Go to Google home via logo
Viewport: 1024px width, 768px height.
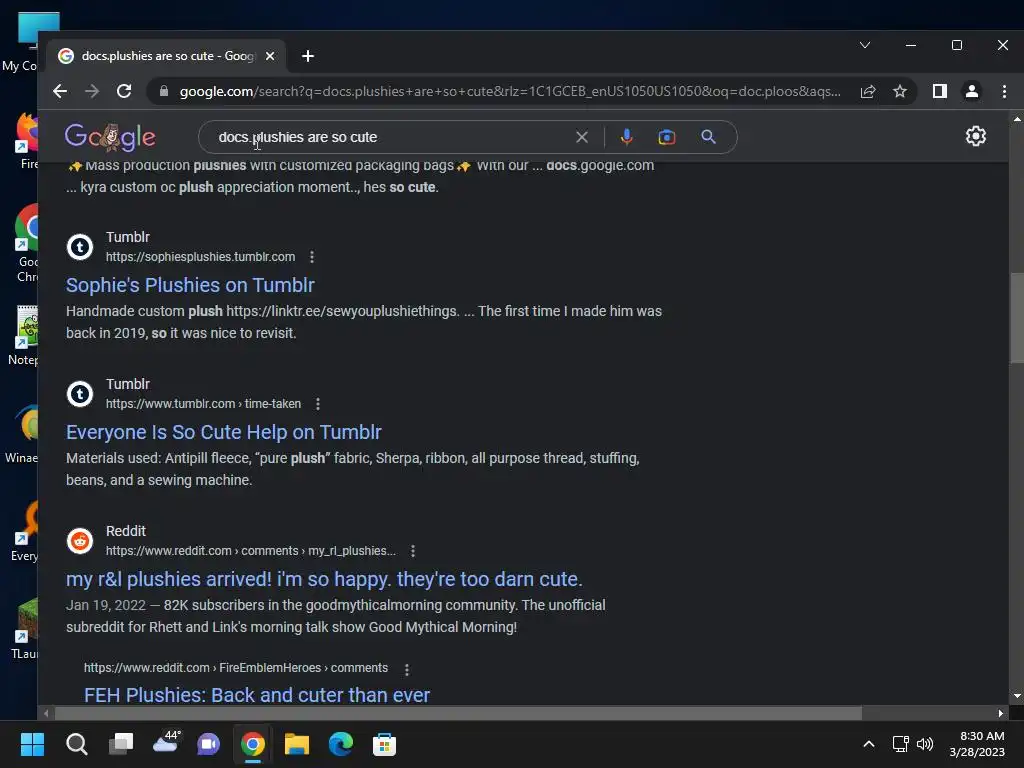[110, 136]
